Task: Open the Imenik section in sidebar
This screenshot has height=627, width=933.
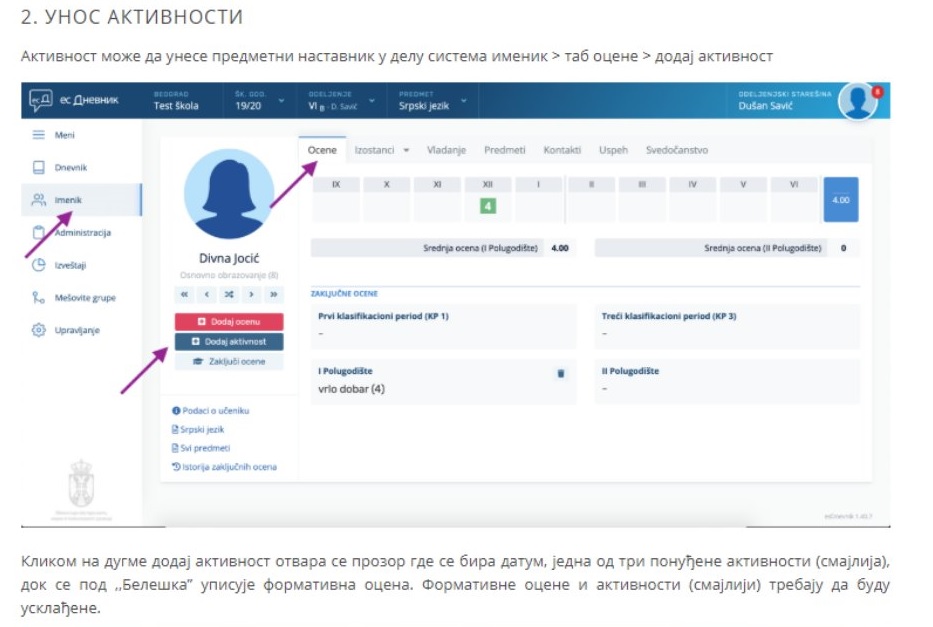Action: point(68,200)
